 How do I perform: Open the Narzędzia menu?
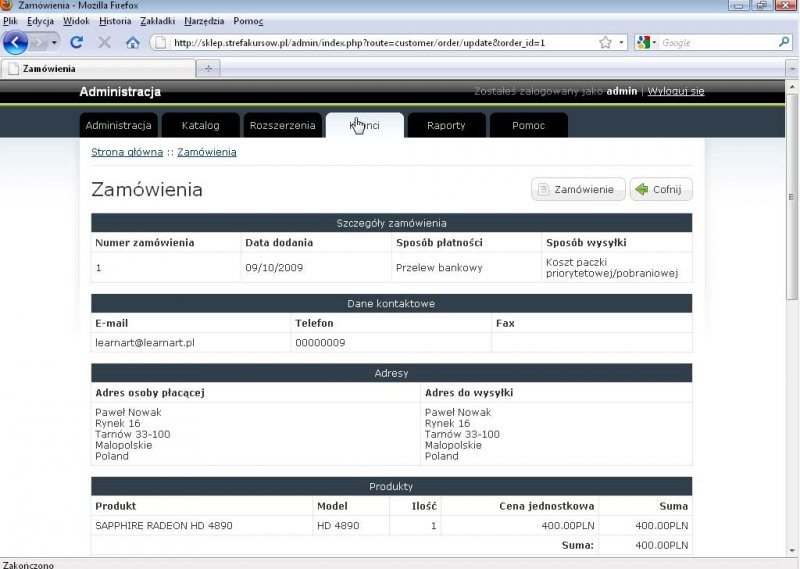click(204, 21)
